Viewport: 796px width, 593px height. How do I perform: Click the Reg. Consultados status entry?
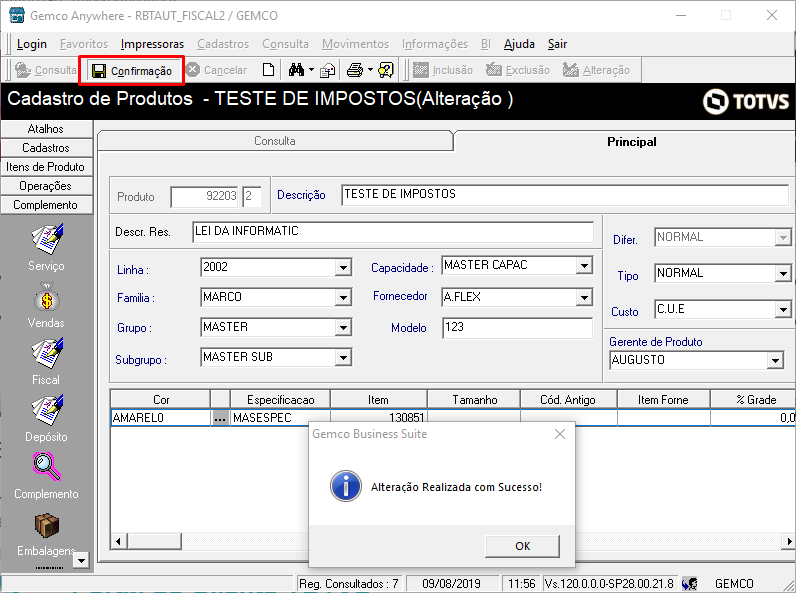348,584
